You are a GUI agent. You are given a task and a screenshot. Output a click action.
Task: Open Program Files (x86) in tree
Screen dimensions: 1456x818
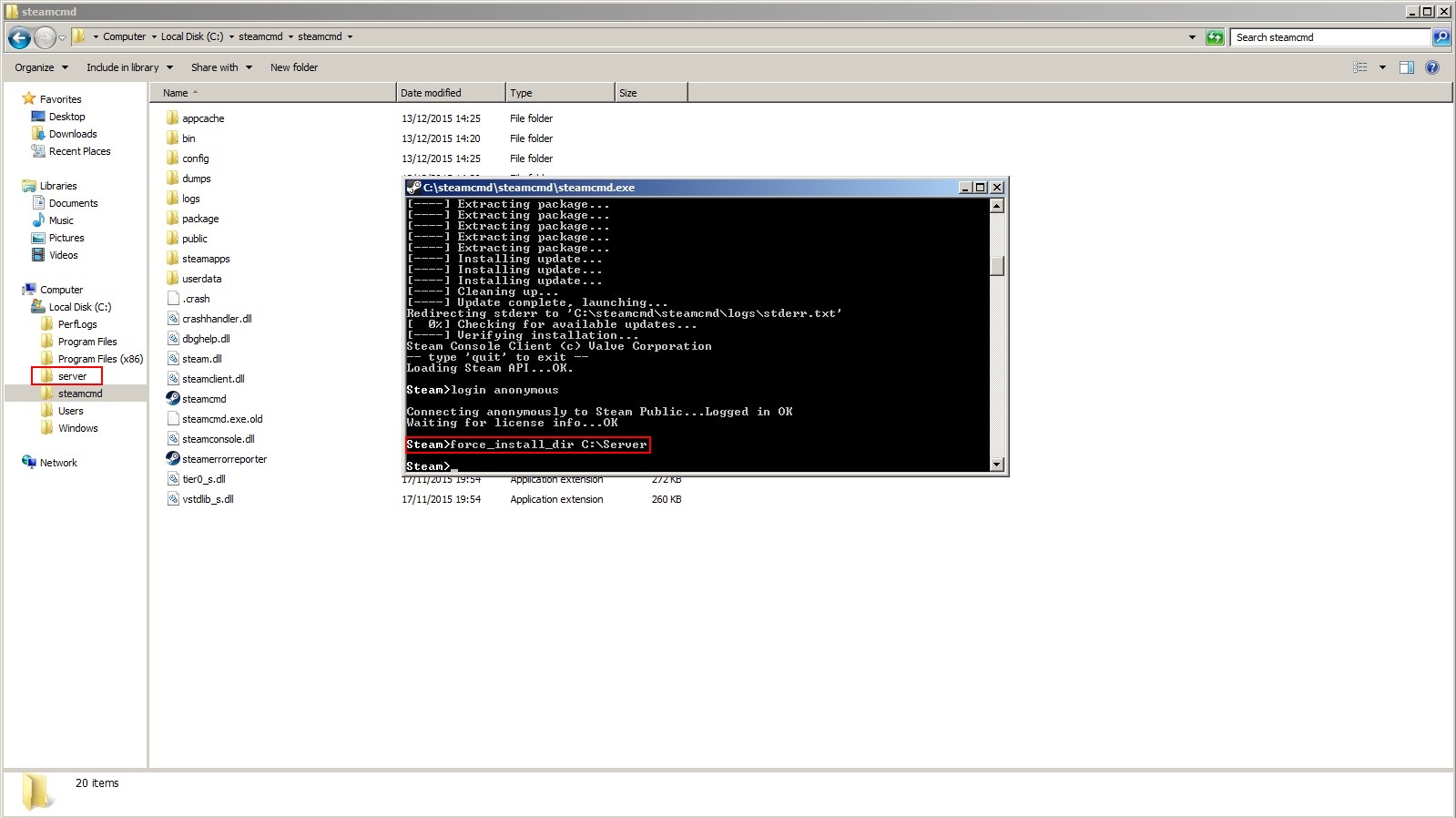coord(100,359)
